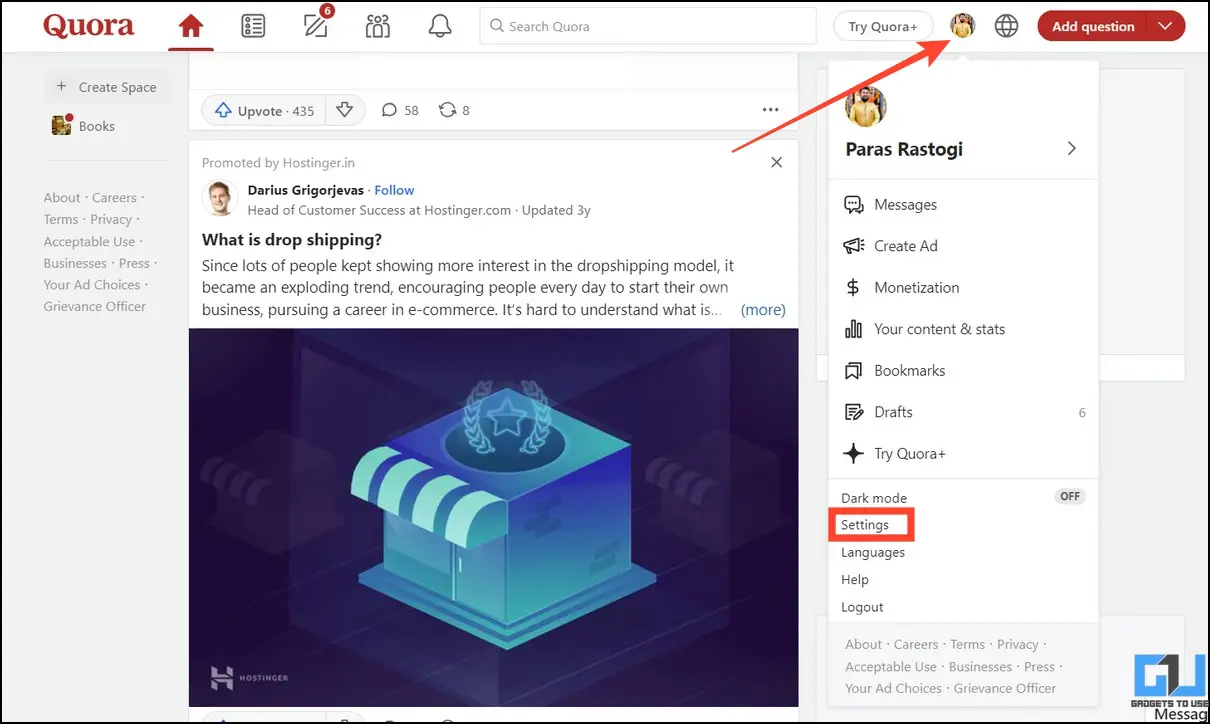
Task: Open comments showing 58
Action: (x=400, y=110)
